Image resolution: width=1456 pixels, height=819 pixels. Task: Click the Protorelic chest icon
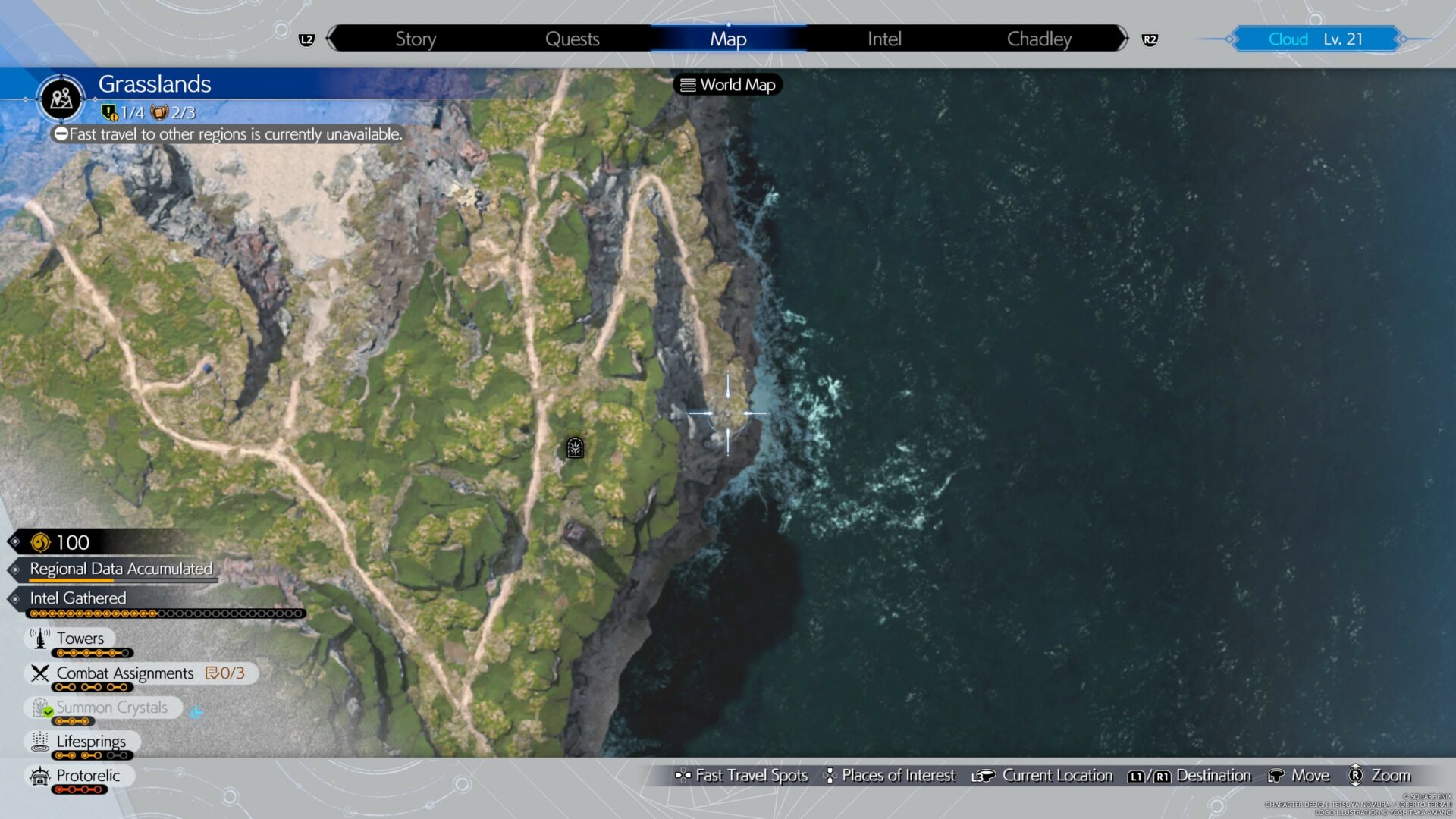click(39, 776)
